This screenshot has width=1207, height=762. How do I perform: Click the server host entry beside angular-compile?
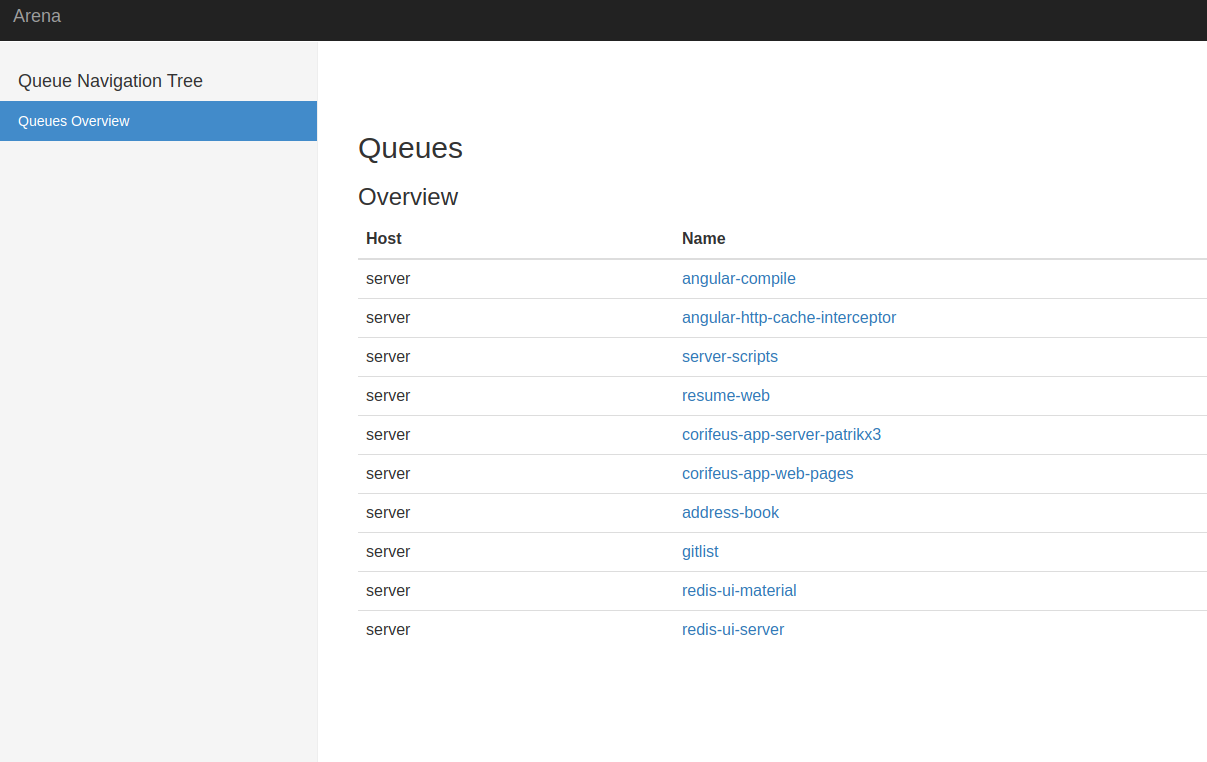388,278
